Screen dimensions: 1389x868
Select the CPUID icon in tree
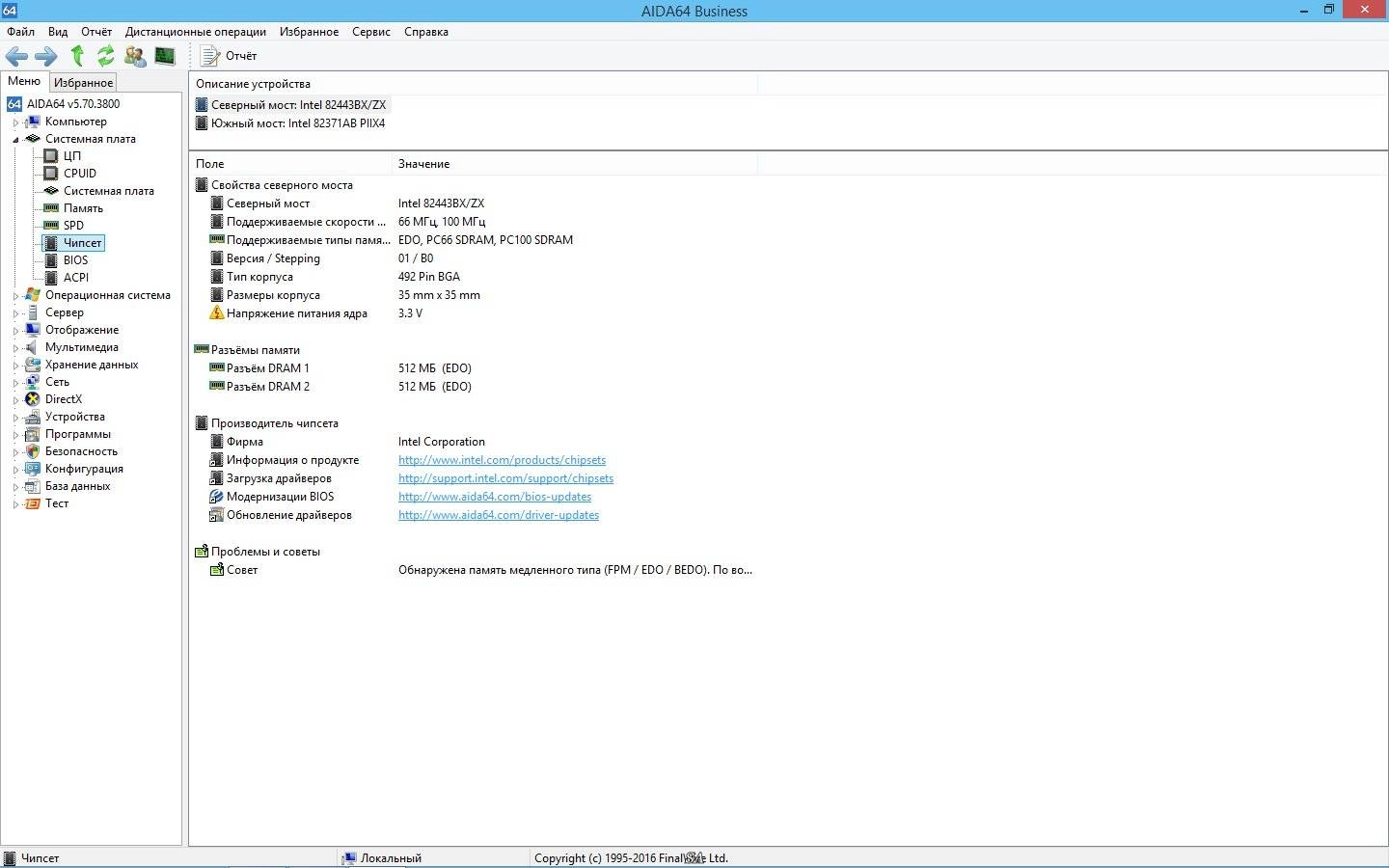click(x=51, y=174)
